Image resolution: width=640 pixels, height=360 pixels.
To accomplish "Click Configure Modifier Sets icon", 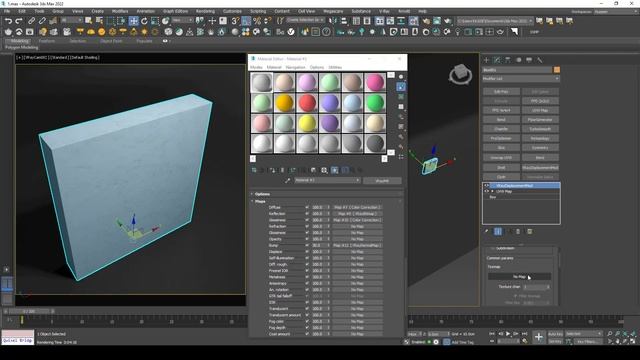I will pos(529,231).
